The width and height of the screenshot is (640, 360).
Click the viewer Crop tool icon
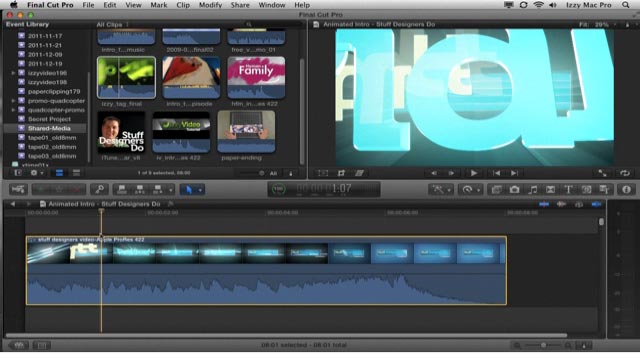tap(341, 173)
